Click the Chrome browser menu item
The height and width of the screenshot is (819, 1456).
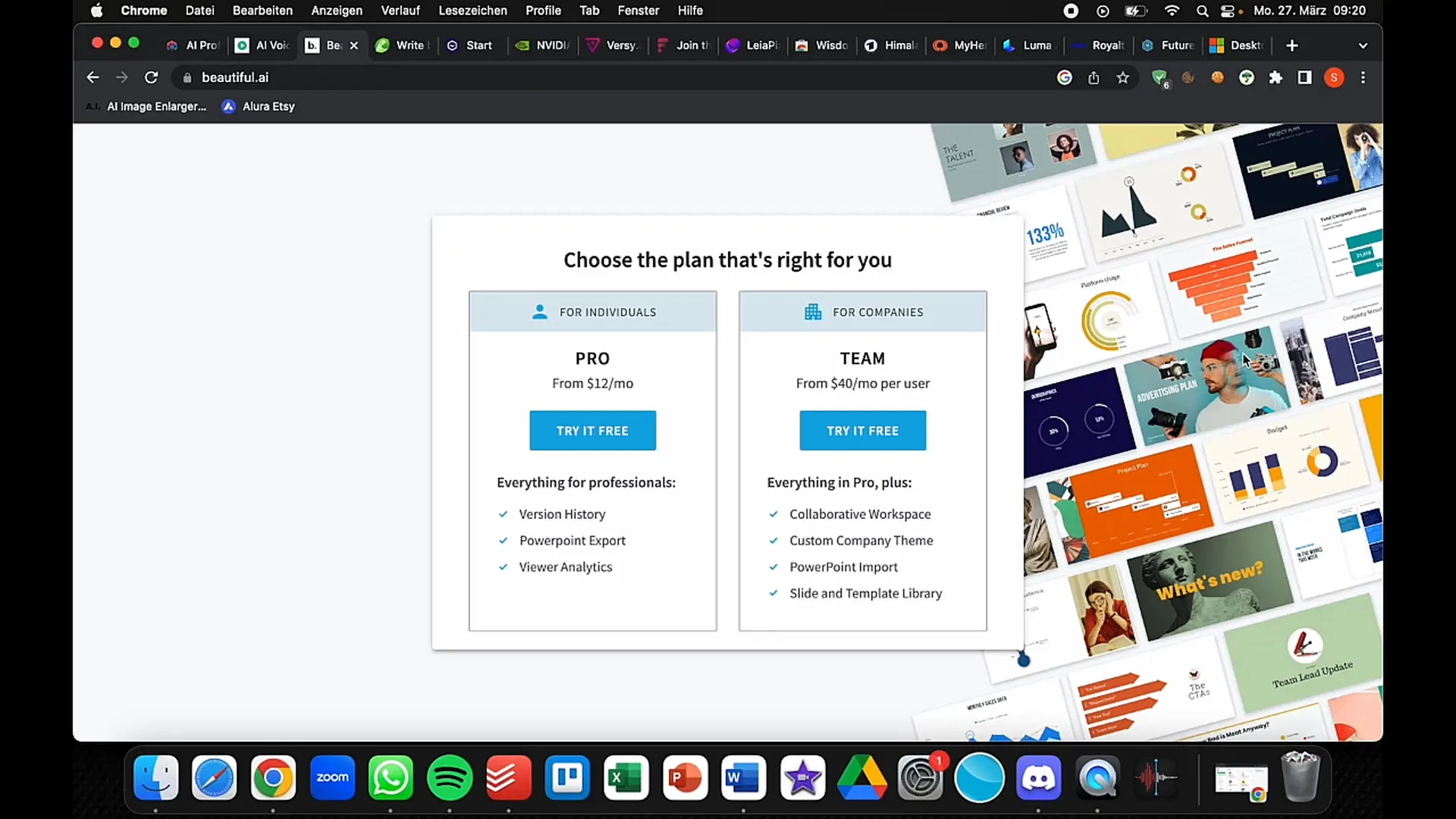click(x=143, y=11)
